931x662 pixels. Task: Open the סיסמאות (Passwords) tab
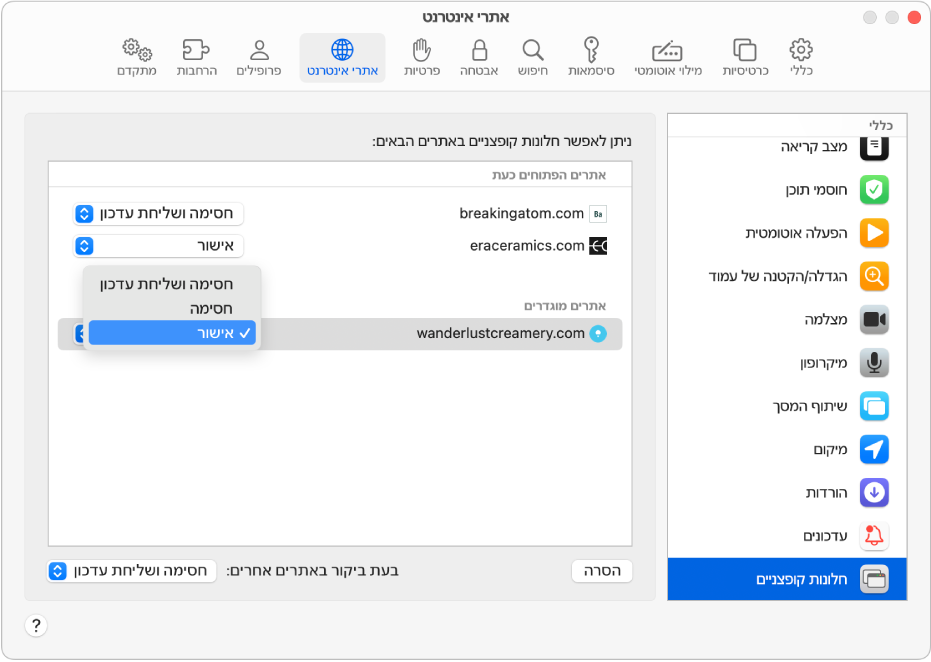591,58
